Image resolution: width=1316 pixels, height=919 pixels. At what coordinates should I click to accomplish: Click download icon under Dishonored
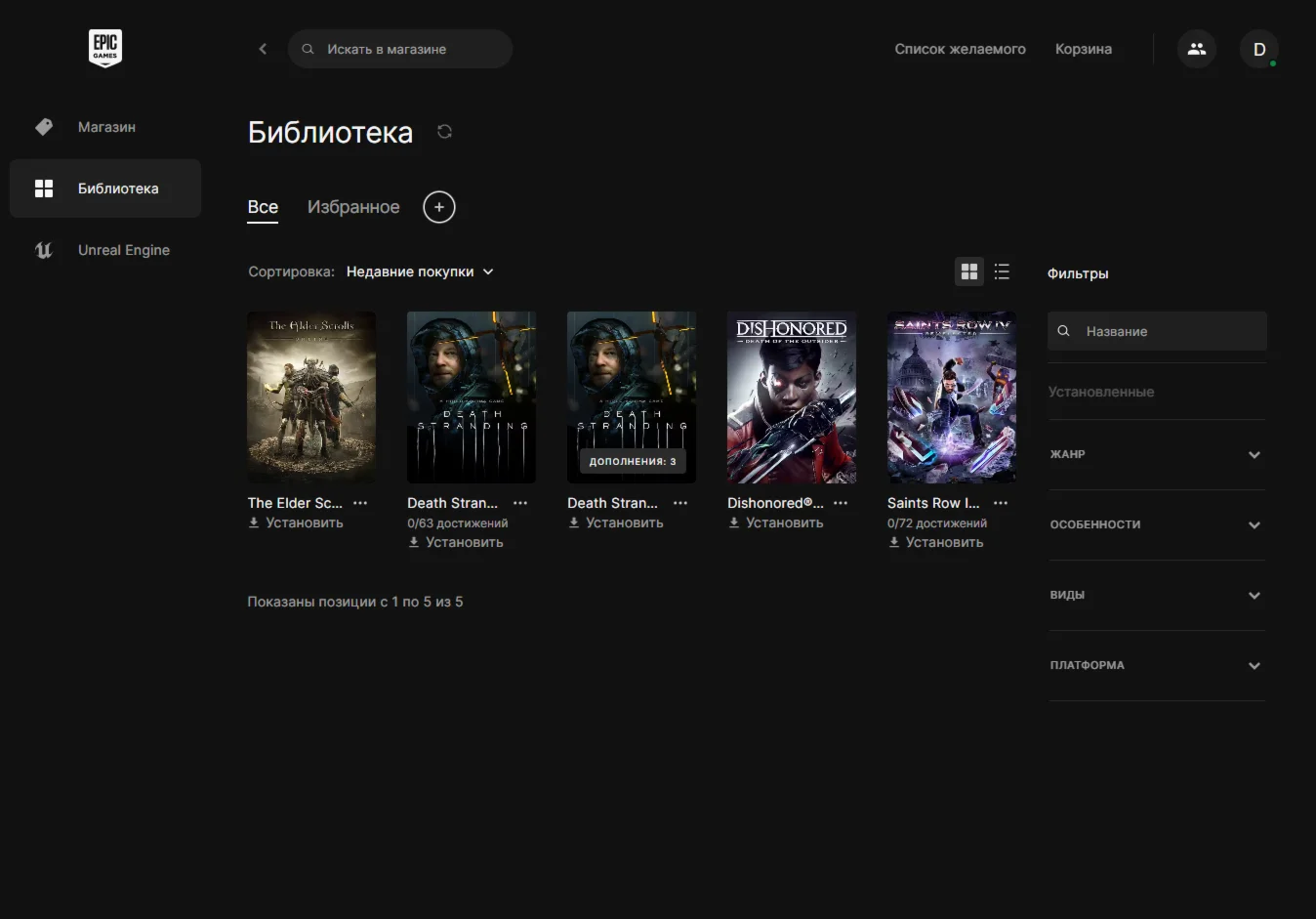point(734,522)
